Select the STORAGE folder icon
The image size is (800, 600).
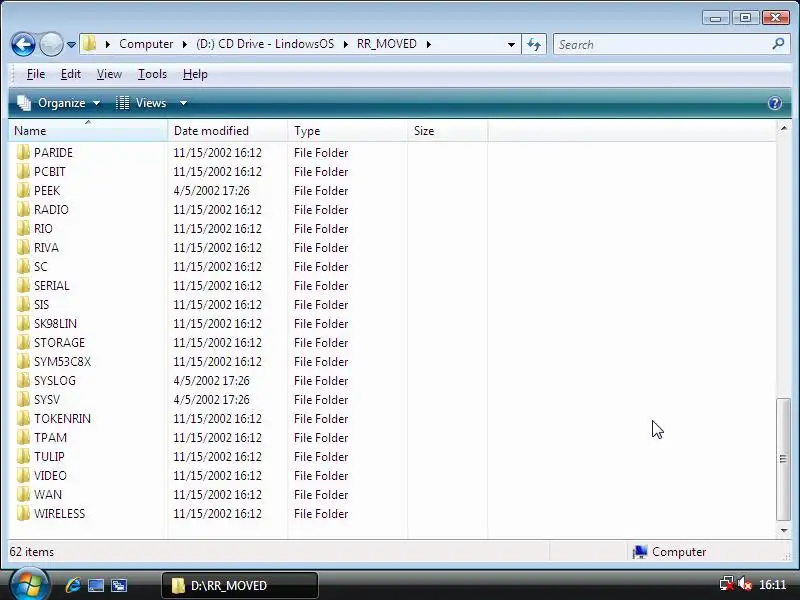point(23,342)
